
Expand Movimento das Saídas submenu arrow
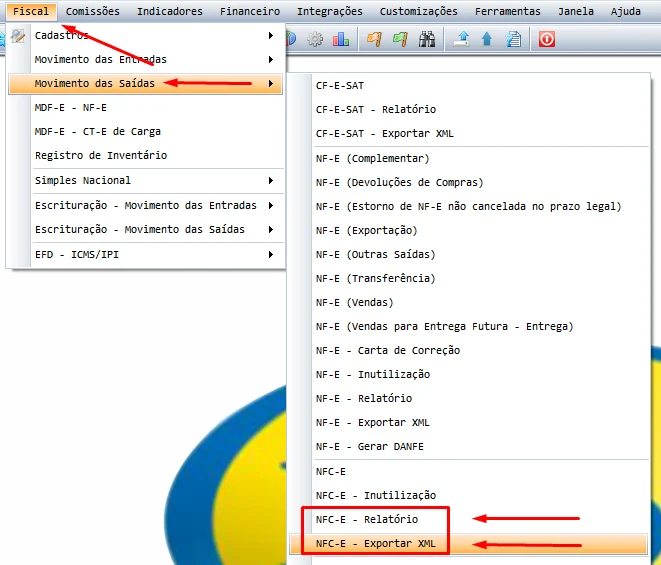271,83
